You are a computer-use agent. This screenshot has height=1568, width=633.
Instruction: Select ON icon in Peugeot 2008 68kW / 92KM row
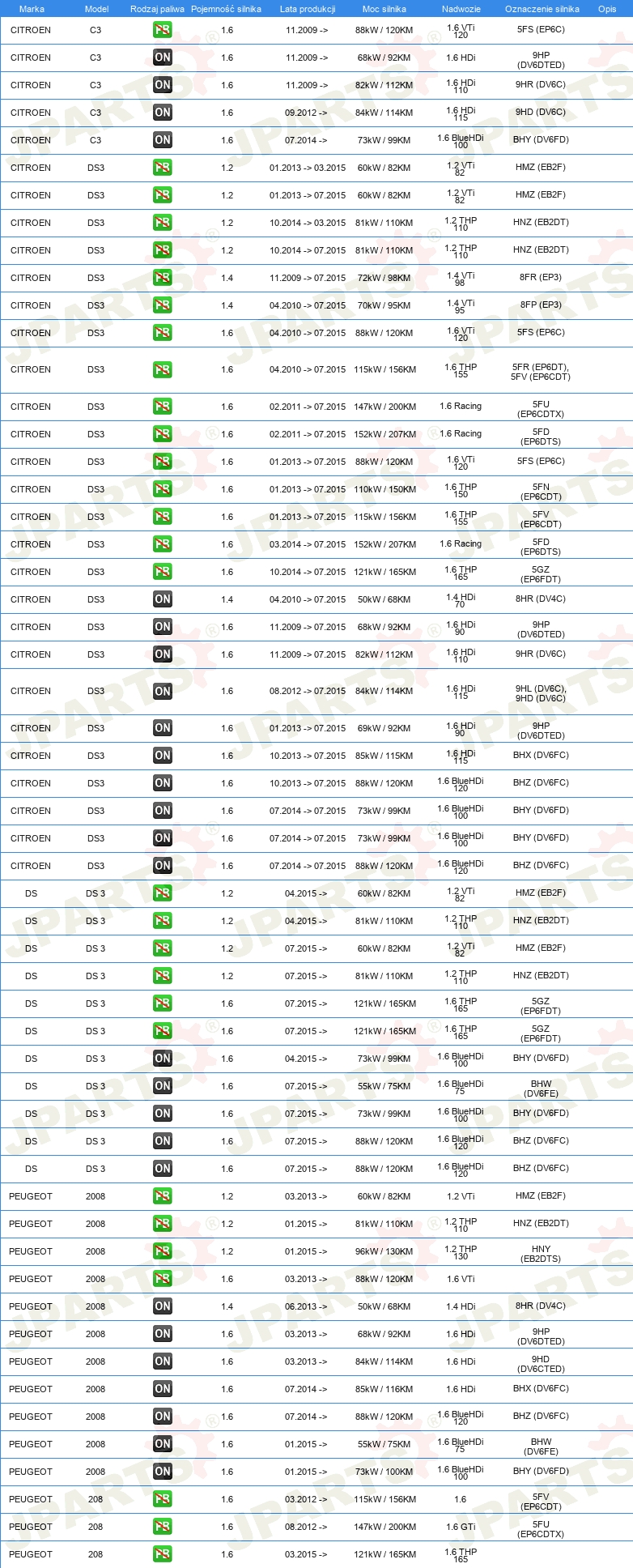click(x=163, y=1334)
